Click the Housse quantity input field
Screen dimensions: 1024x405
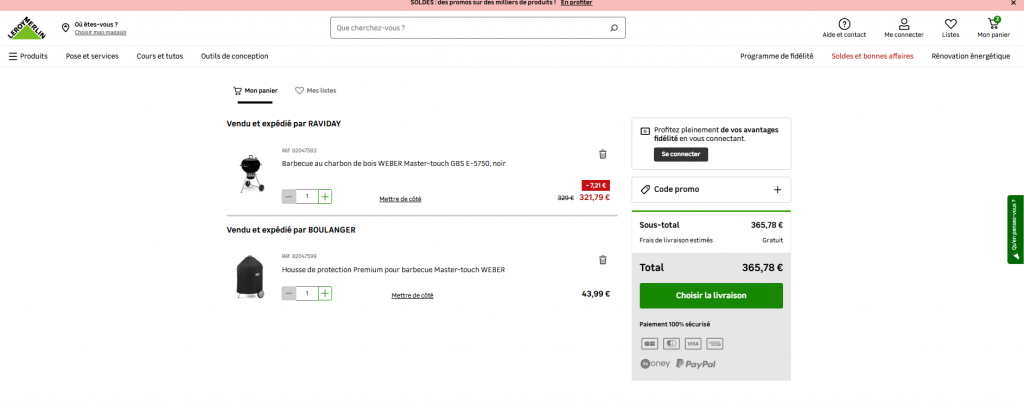[307, 294]
